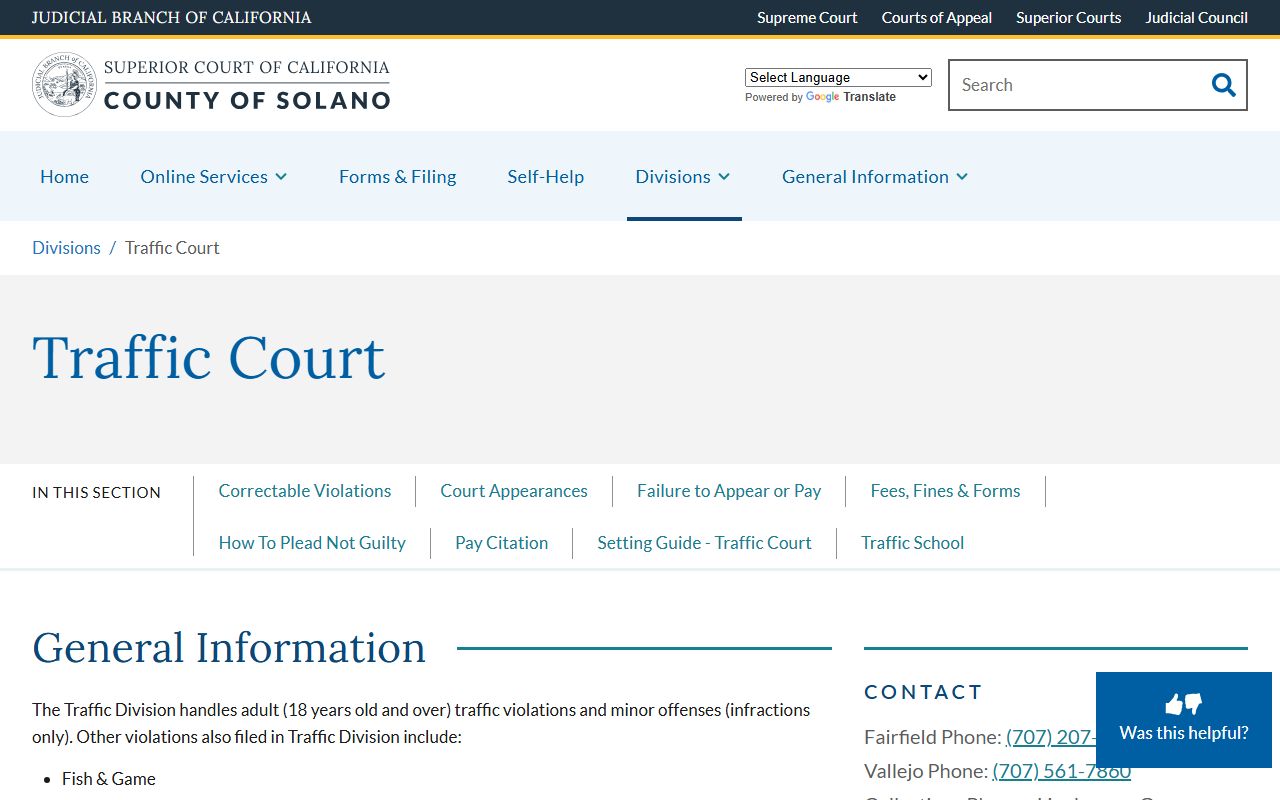Click the search magnifier icon

1223,85
